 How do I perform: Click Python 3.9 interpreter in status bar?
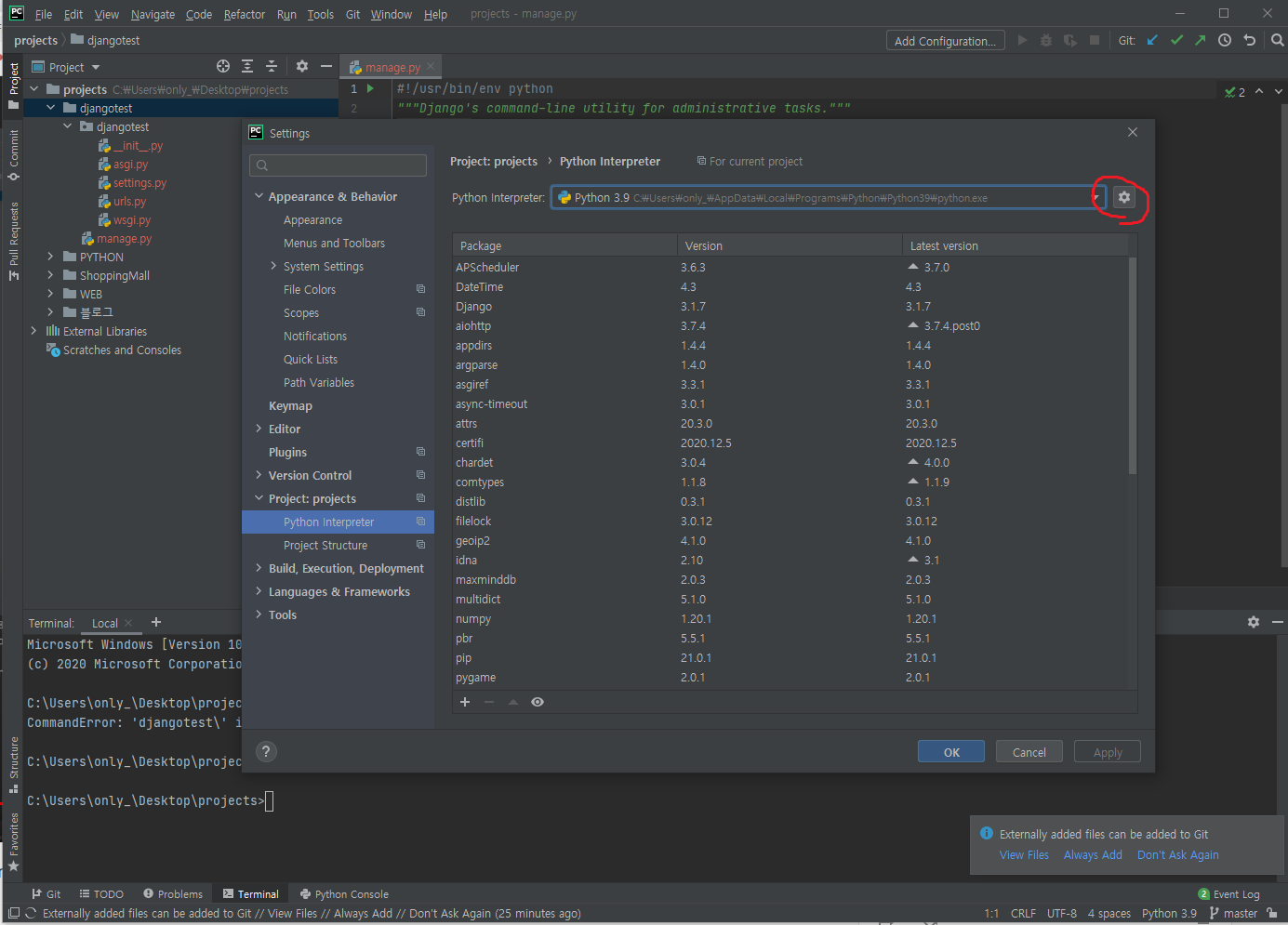click(1169, 914)
